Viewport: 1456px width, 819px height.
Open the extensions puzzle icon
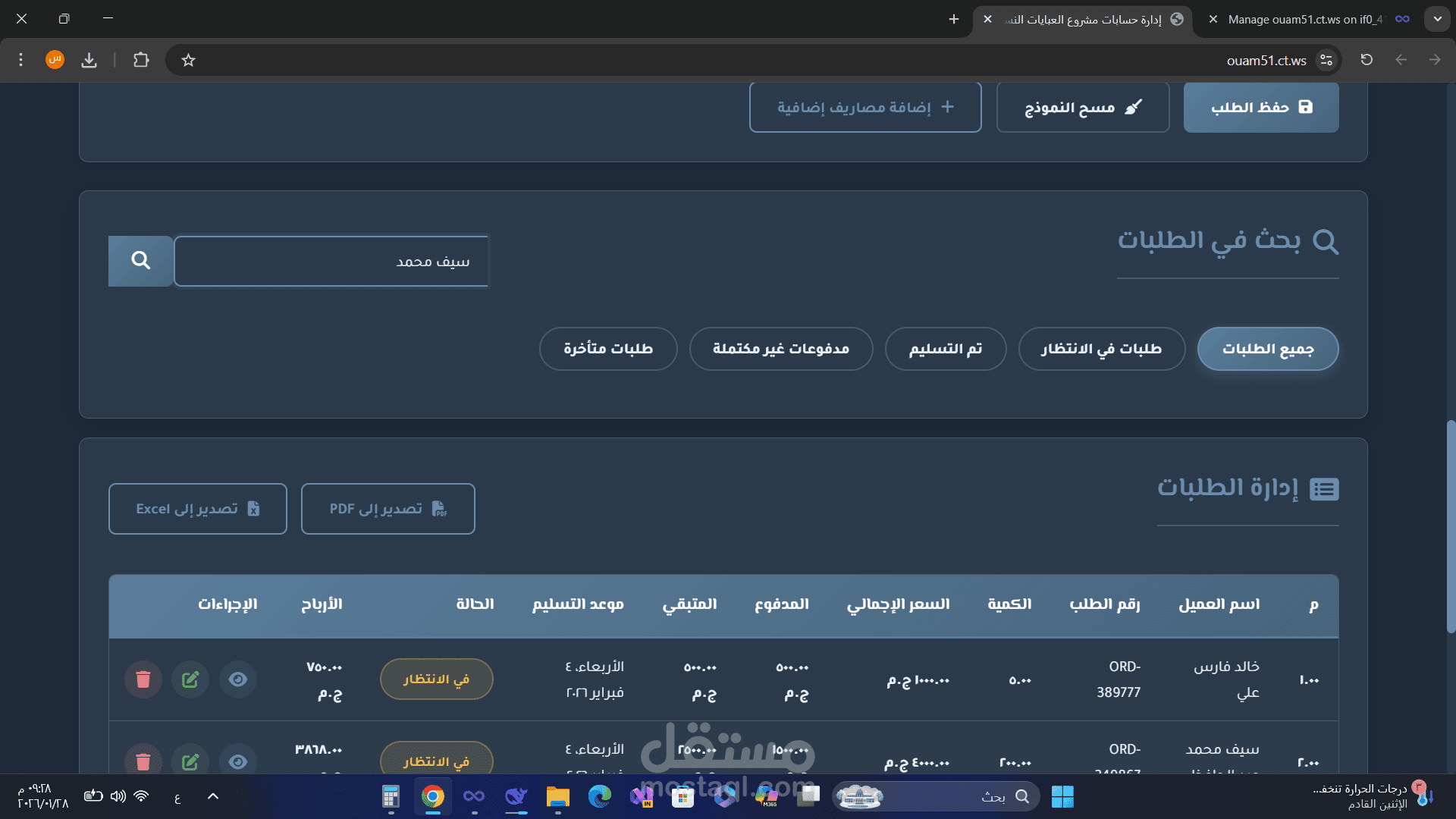141,60
